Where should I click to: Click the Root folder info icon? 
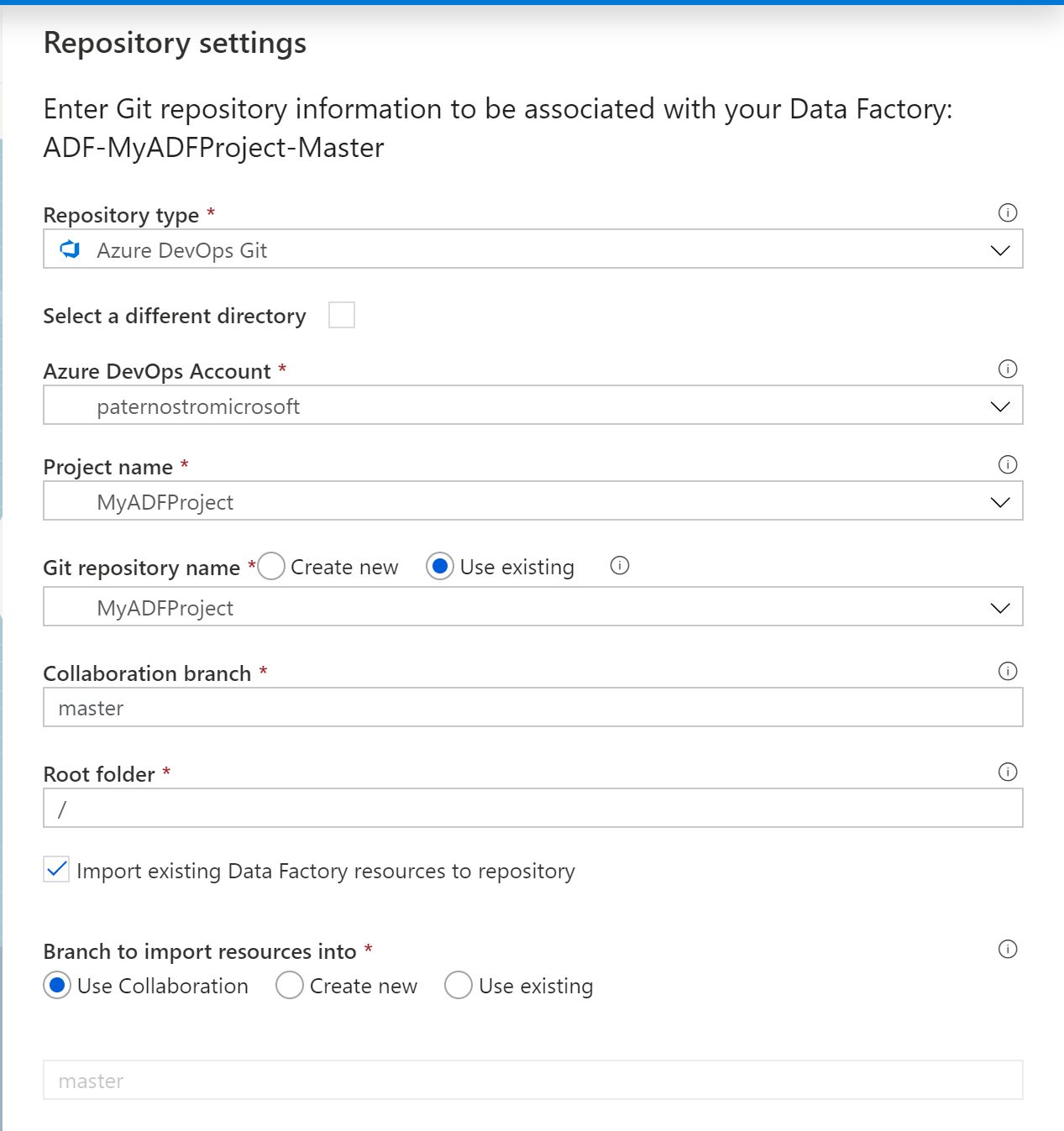click(1008, 772)
